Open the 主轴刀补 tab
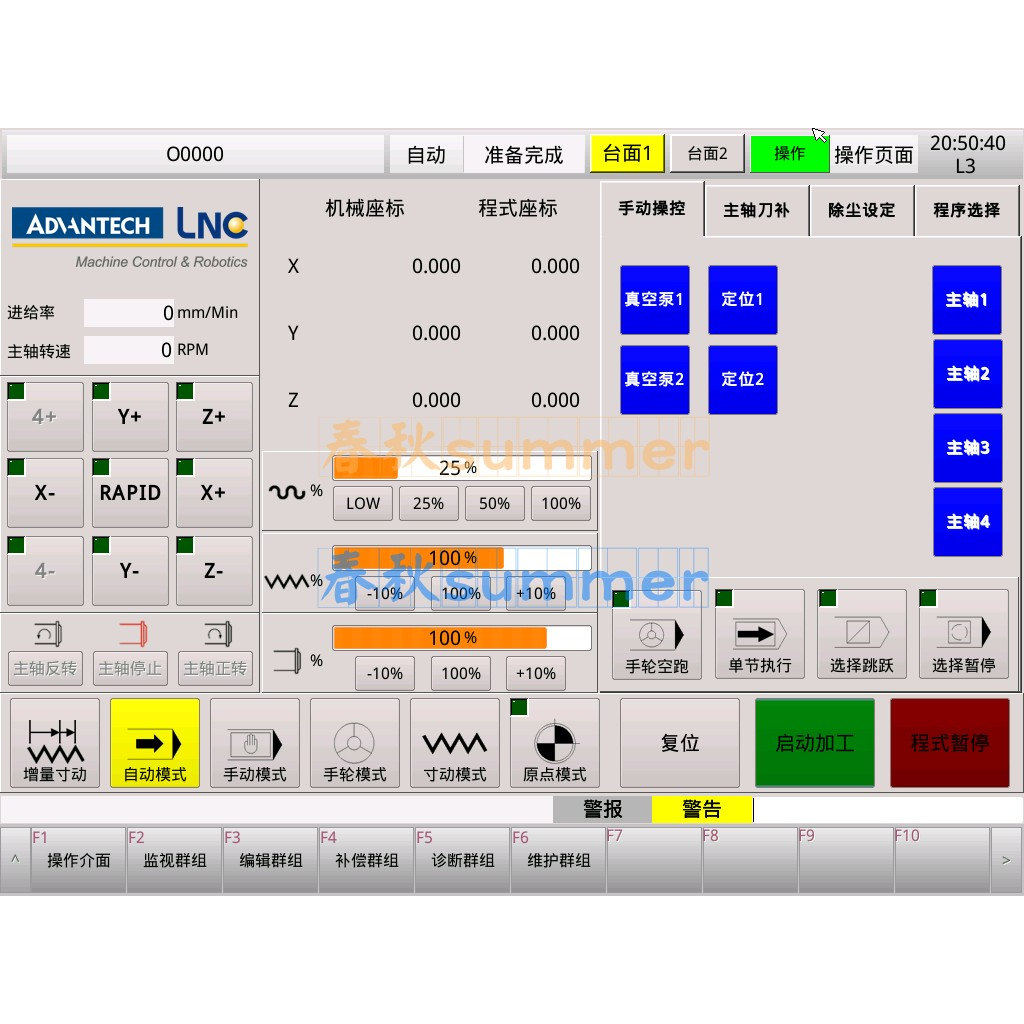 (x=757, y=210)
